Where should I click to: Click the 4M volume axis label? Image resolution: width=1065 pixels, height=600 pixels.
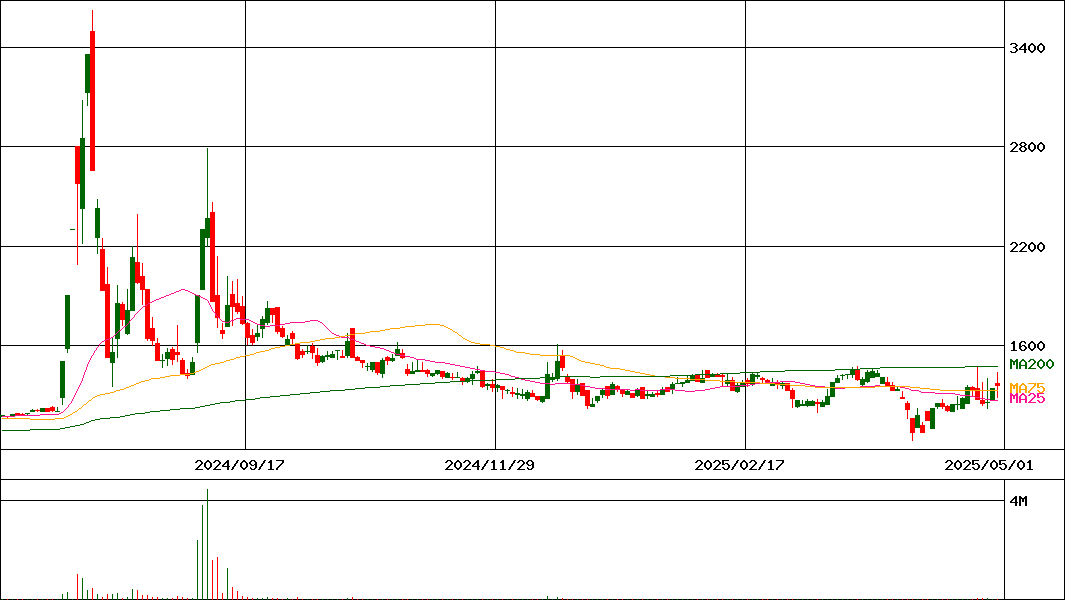(x=1018, y=501)
